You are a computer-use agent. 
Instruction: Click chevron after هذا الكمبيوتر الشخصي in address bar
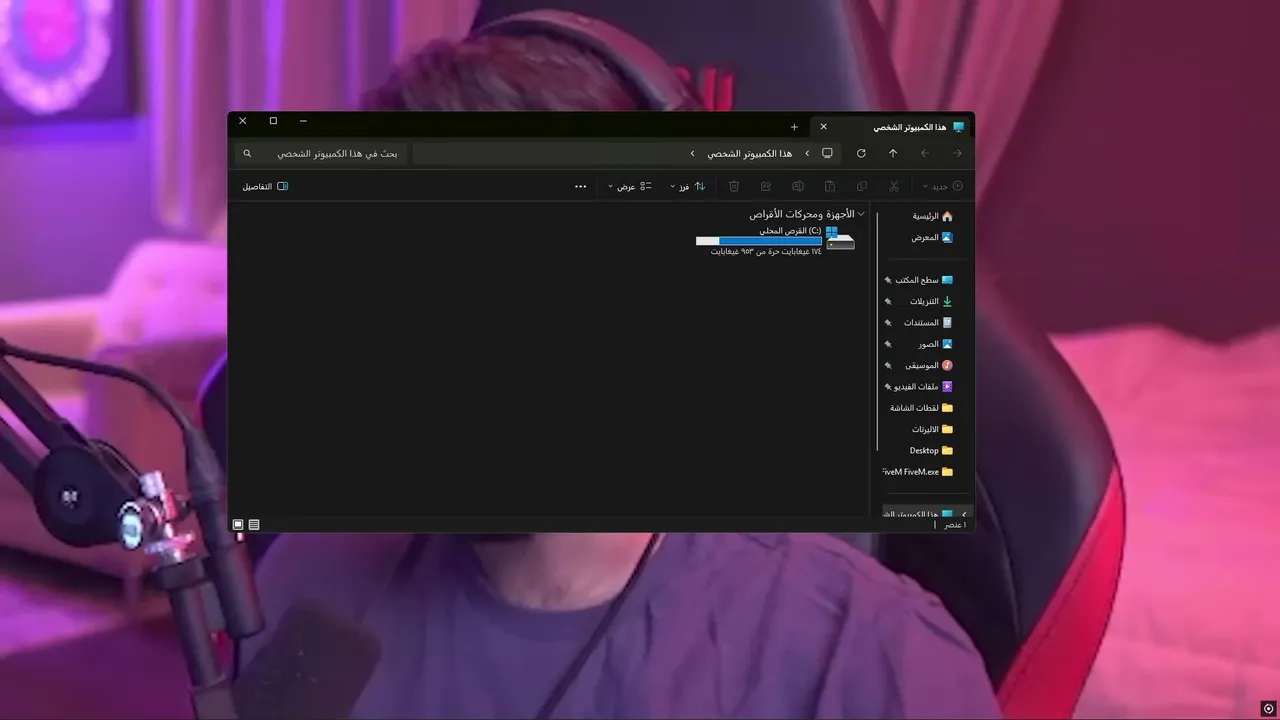click(692, 153)
